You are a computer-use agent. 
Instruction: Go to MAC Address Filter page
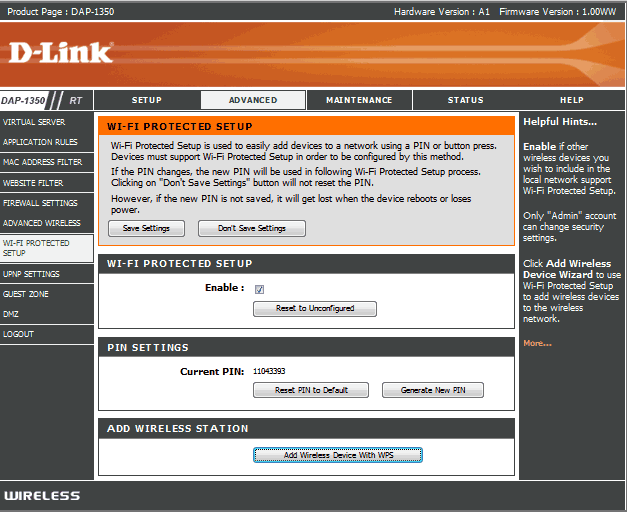point(42,162)
